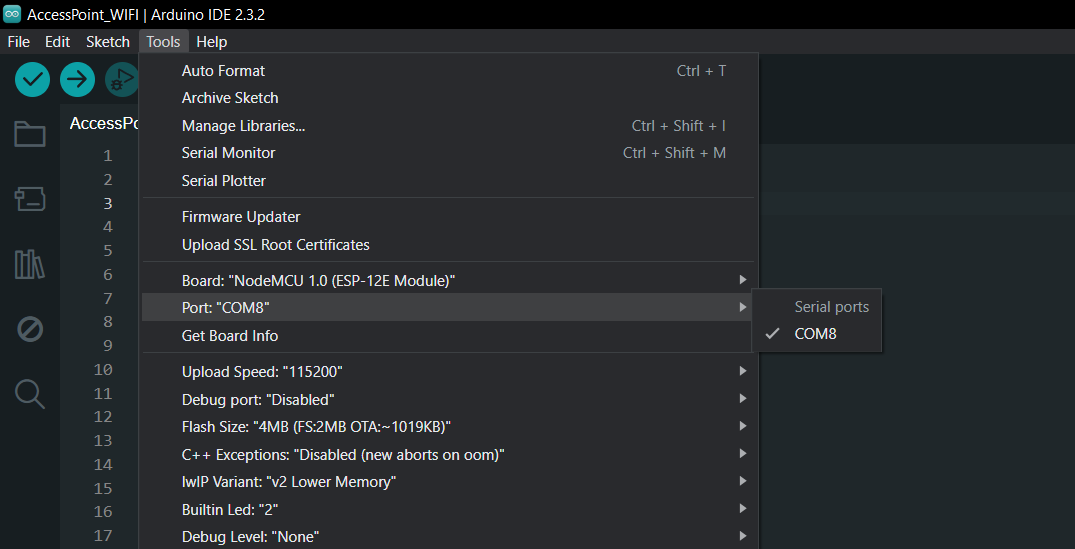The width and height of the screenshot is (1075, 549).
Task: Open the Boards Manager sidebar icon
Action: click(x=30, y=199)
